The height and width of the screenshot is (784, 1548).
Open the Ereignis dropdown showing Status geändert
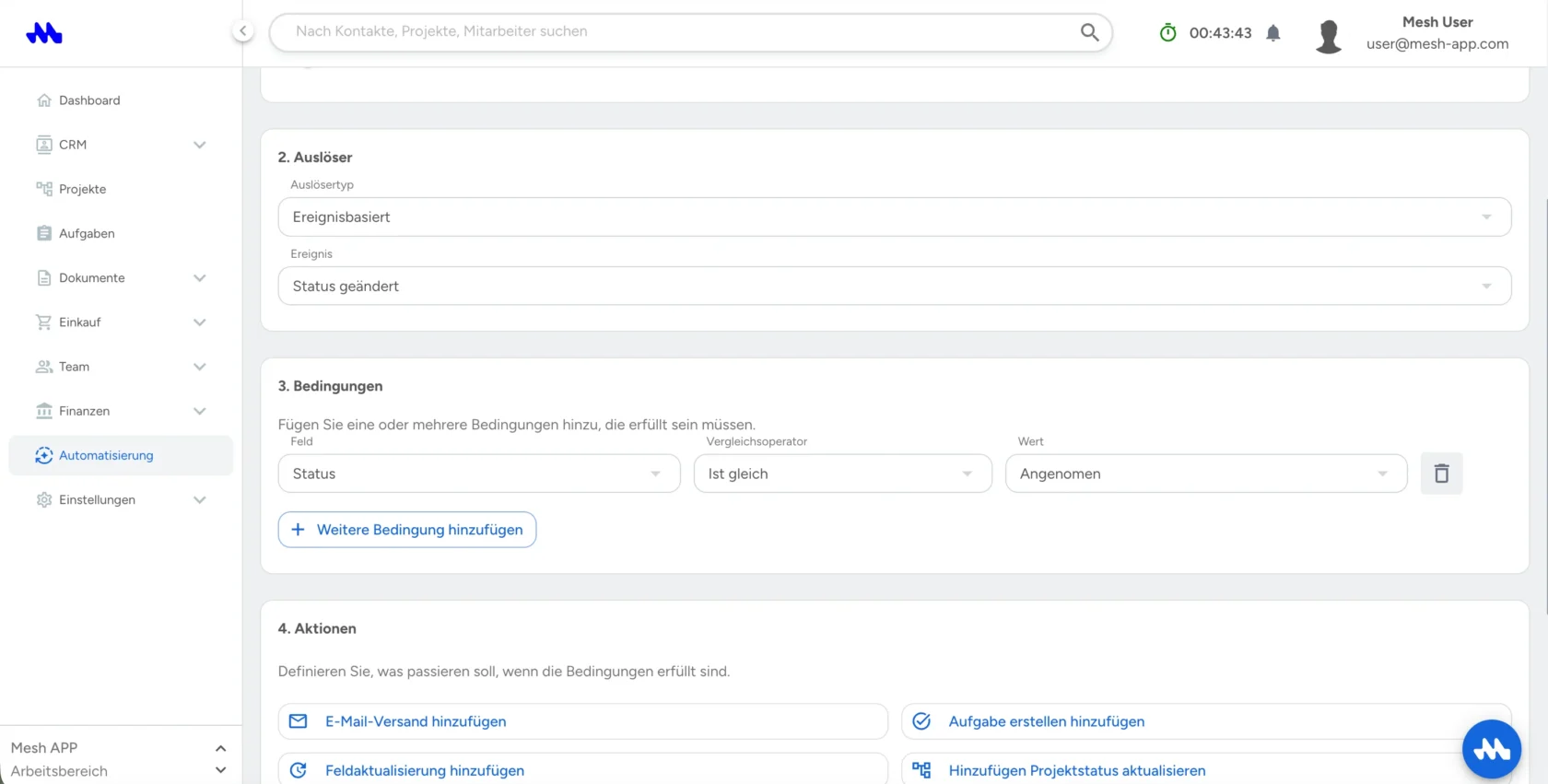tap(894, 286)
